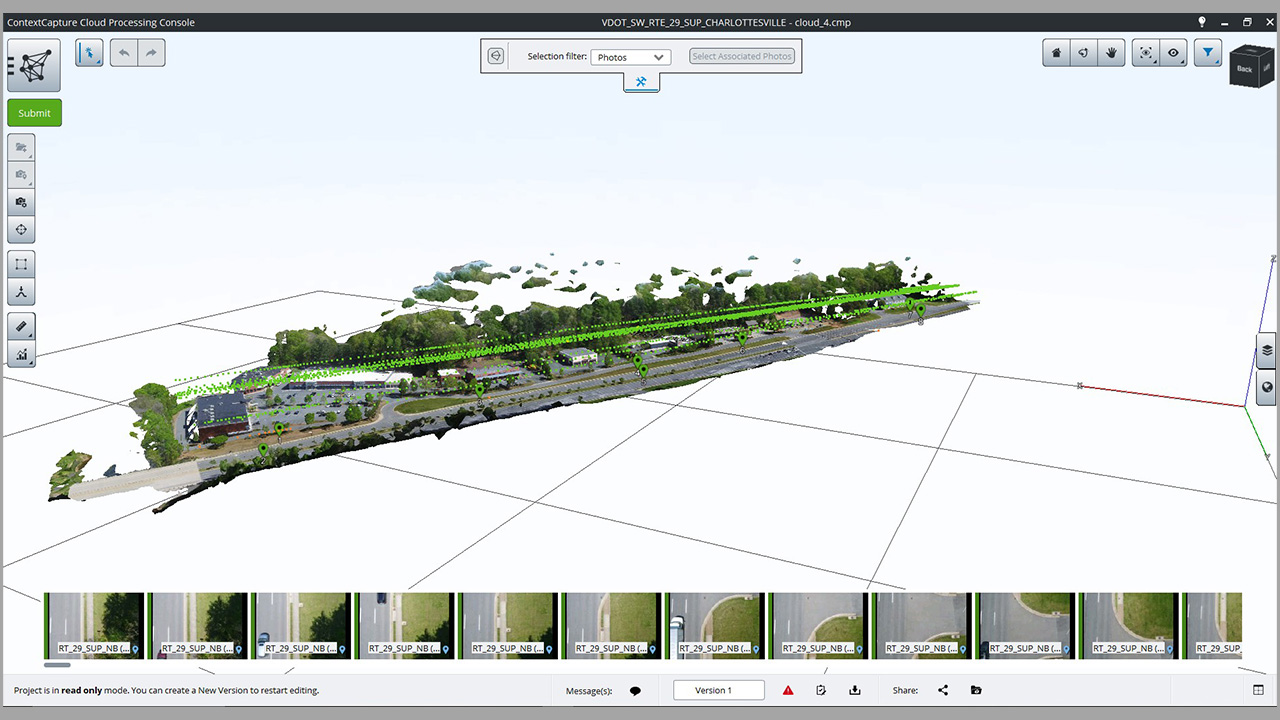
Task: Toggle the visibility eye options
Action: click(x=1174, y=53)
